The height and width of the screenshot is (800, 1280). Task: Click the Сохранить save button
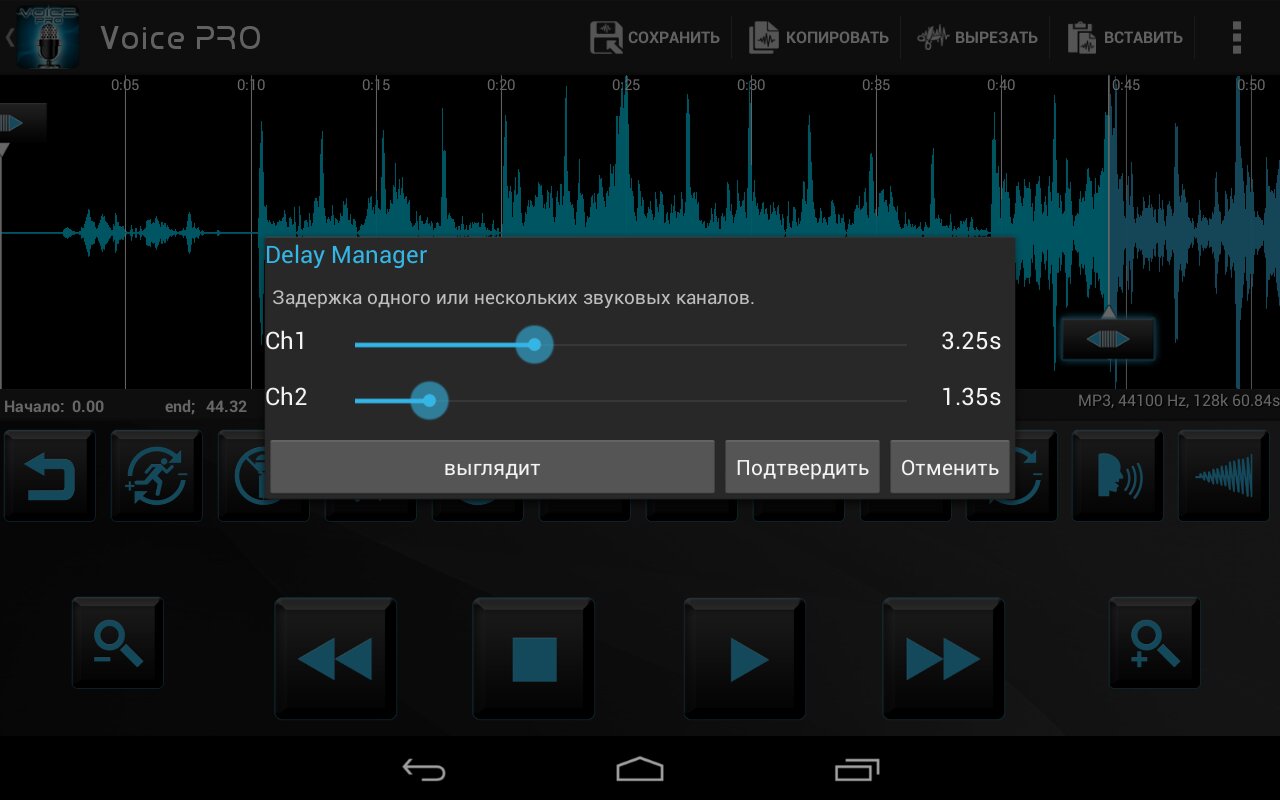coord(655,38)
